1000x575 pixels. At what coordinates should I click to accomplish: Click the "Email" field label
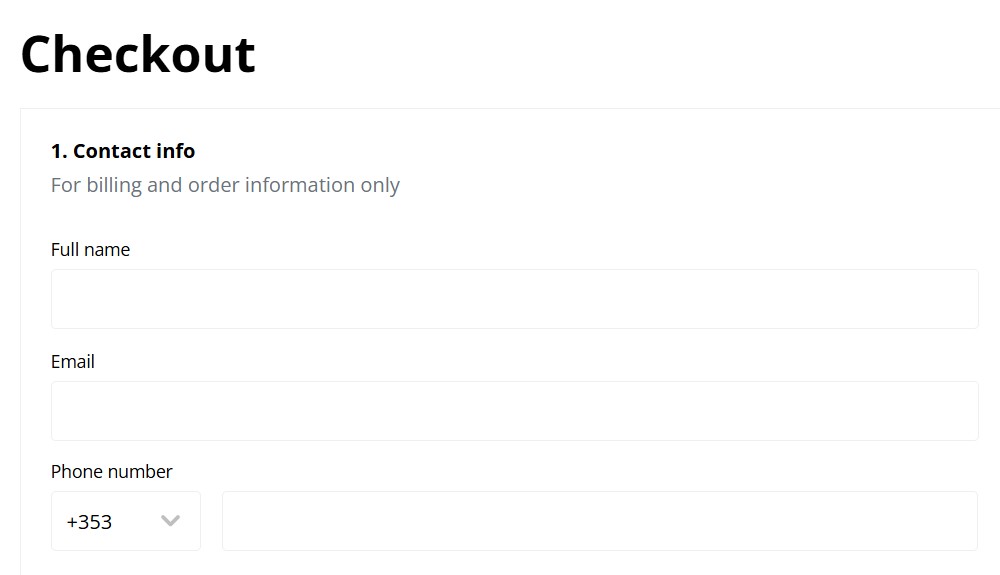coord(73,362)
